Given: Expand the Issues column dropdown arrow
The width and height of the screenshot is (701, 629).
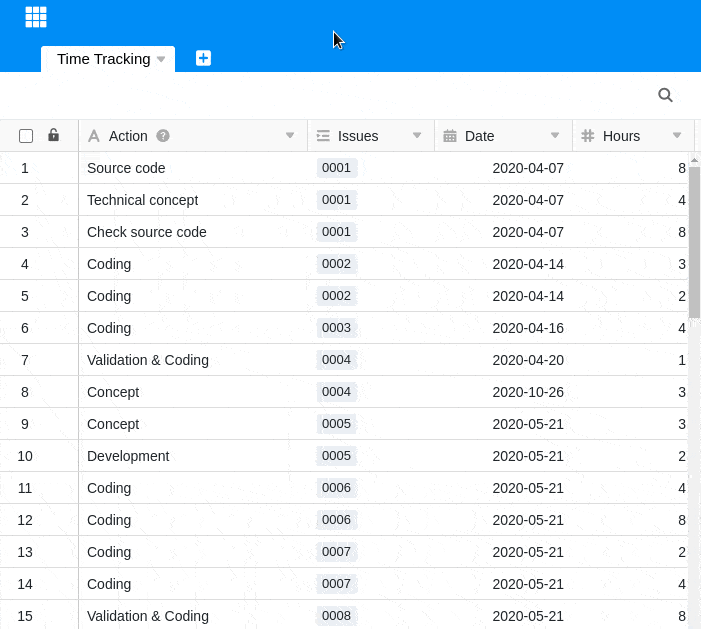Looking at the screenshot, I should (x=417, y=136).
